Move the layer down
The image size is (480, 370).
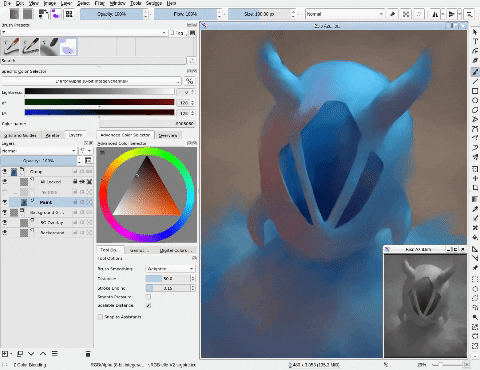31,353
